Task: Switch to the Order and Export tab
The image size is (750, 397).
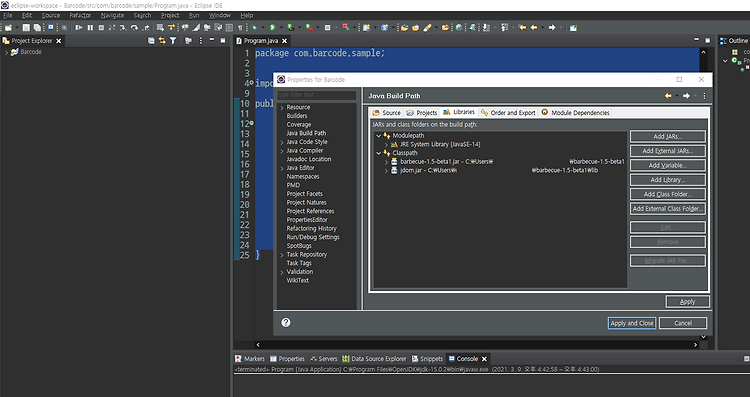Action: (x=508, y=113)
